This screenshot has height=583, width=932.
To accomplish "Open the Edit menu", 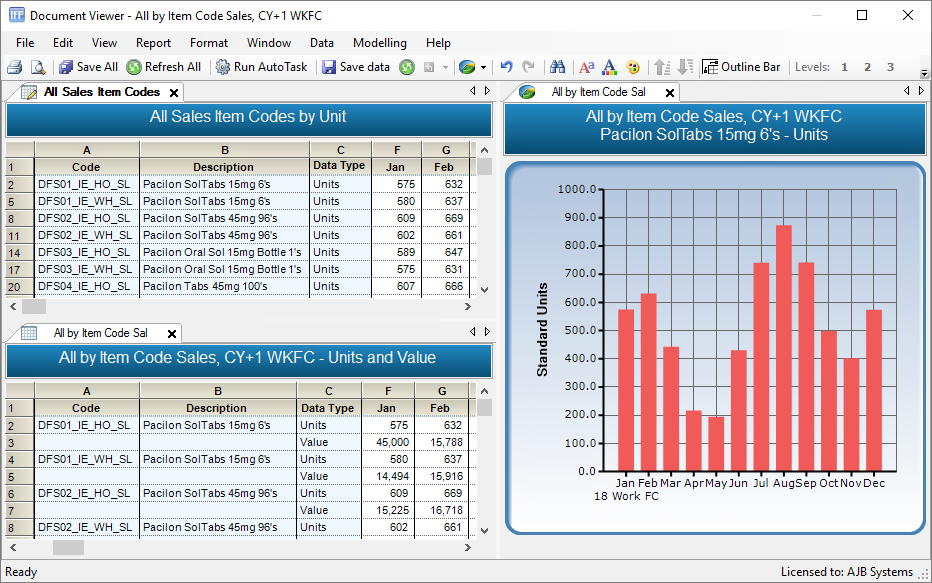I will pyautogui.click(x=63, y=43).
